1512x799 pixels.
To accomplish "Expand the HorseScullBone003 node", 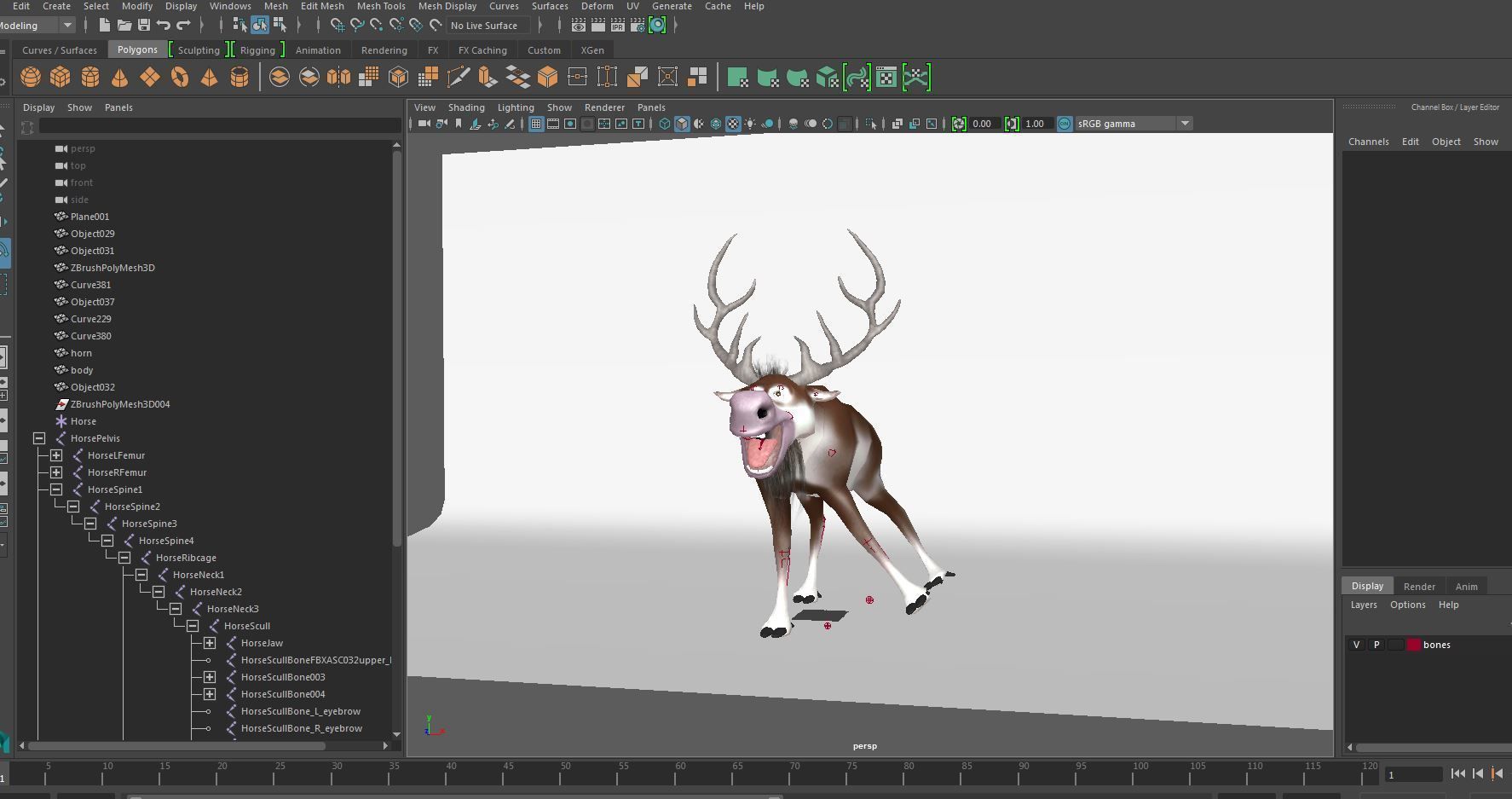I will tap(210, 677).
